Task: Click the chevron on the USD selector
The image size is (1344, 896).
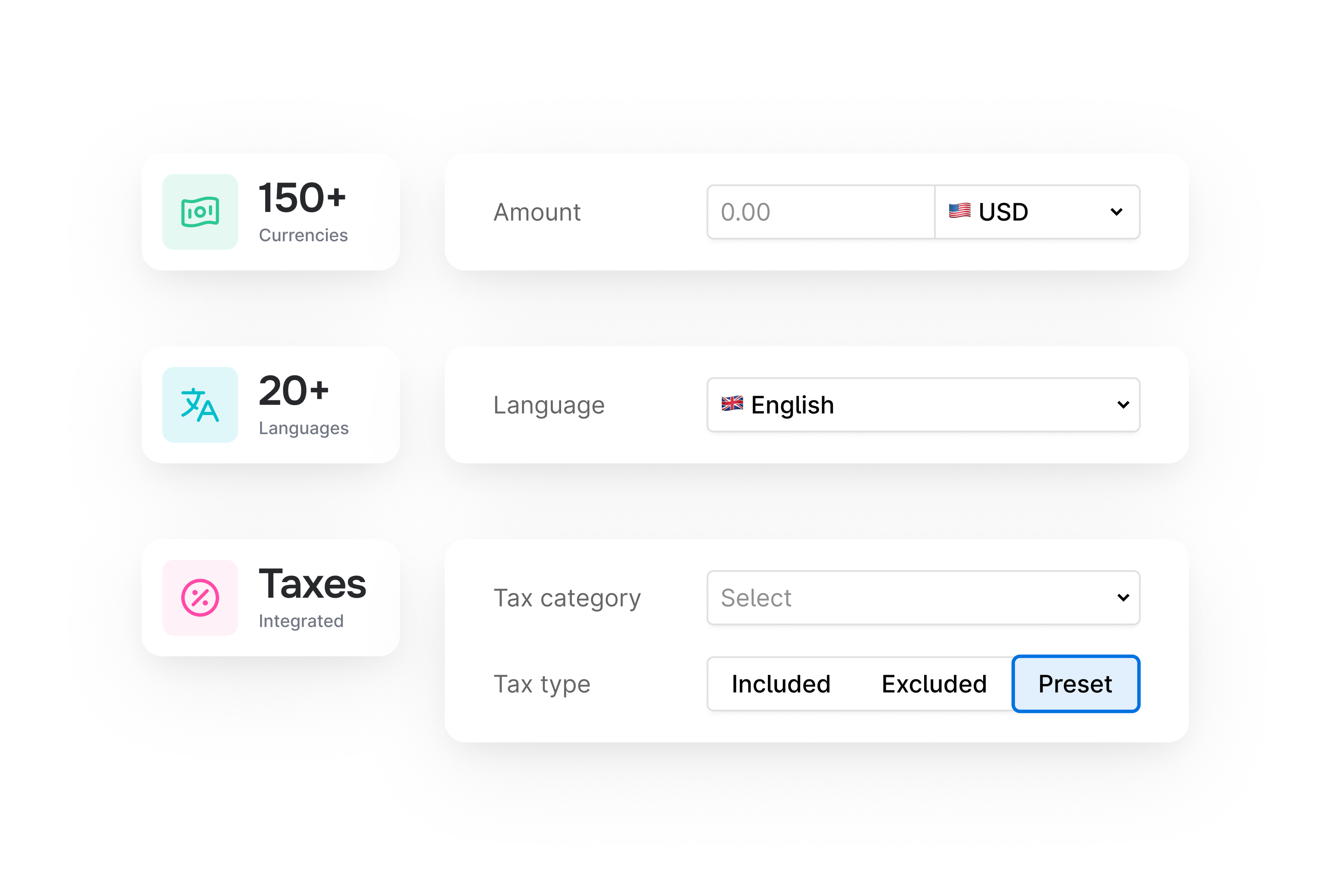Action: click(1115, 212)
